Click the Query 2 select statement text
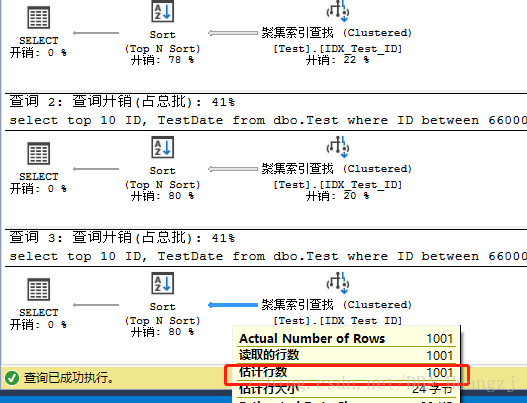Image resolution: width=527 pixels, height=403 pixels. pos(268,120)
